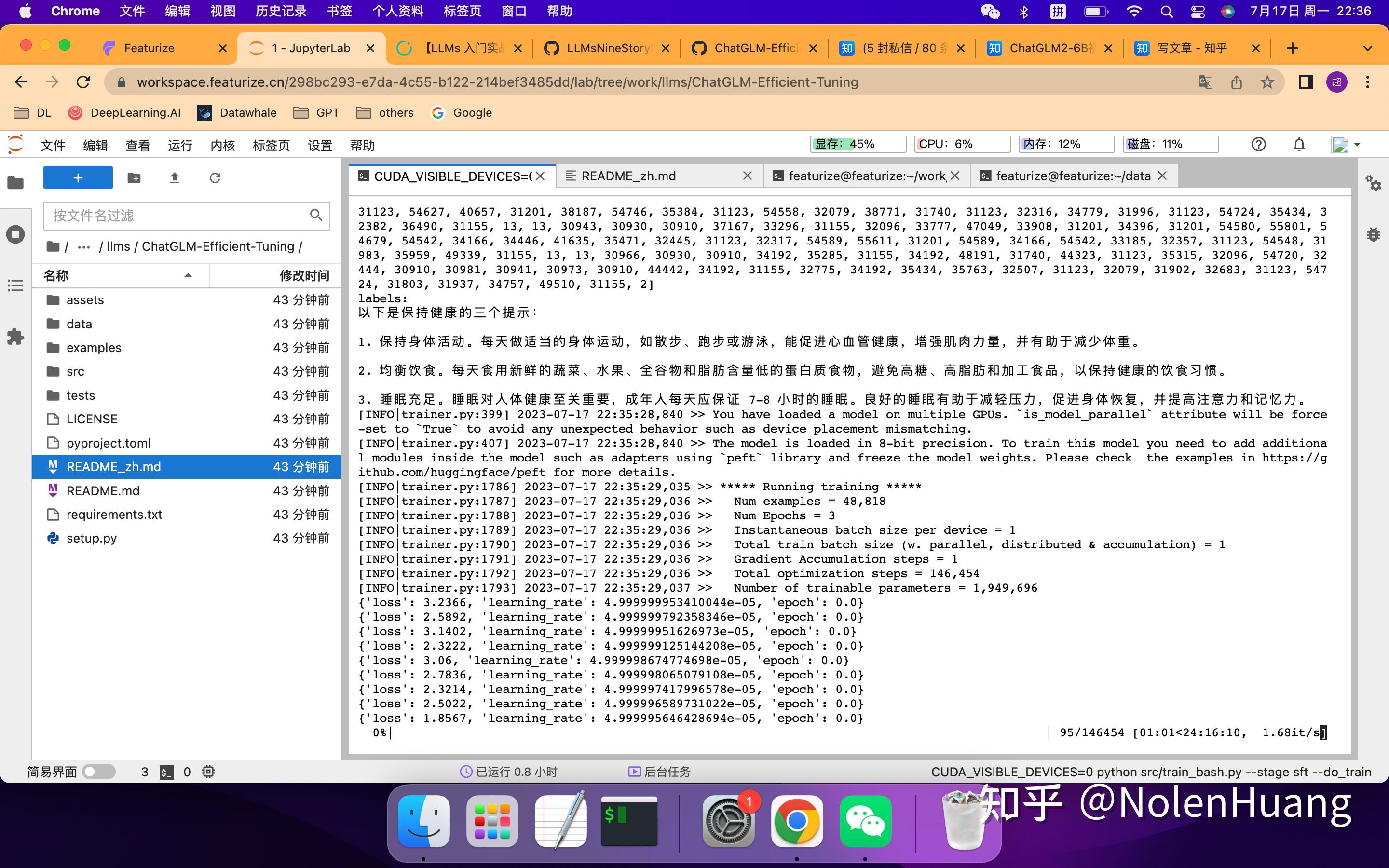Open Datawhale bookmark
Viewport: 1389px width, 868px height.
236,113
